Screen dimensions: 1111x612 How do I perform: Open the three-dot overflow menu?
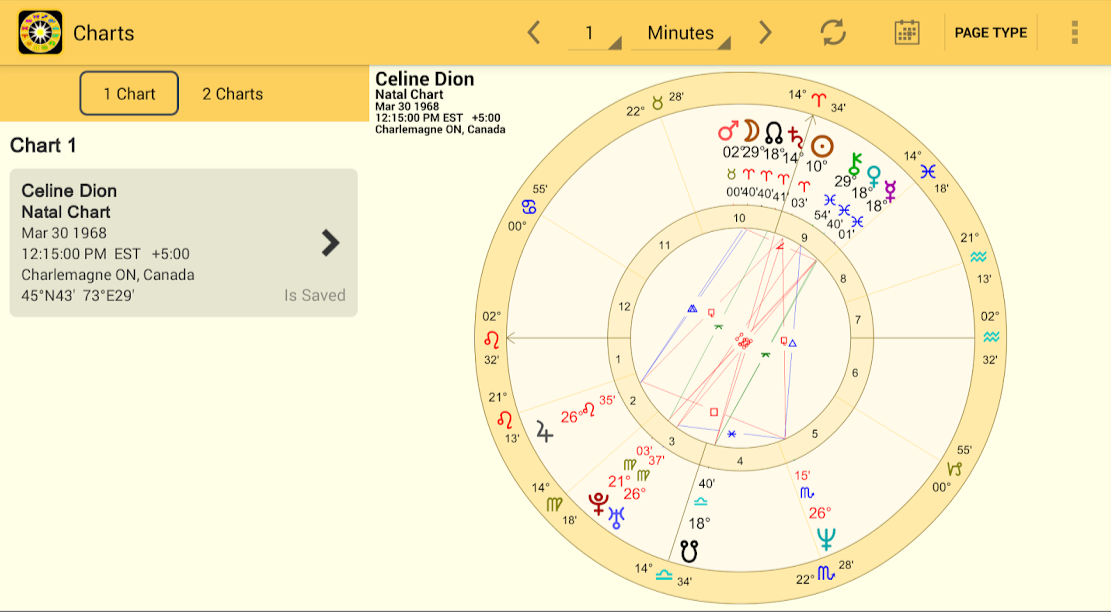[1075, 33]
